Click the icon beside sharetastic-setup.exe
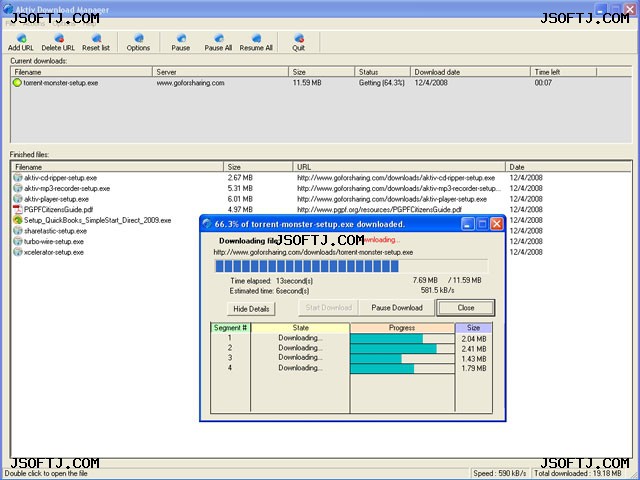This screenshot has width=640, height=480. click(x=18, y=231)
